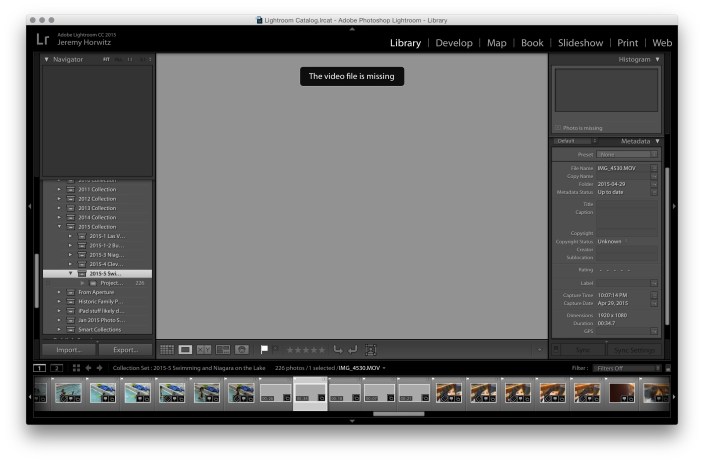The image size is (704, 462).
Task: Expand the 2014 Collection set
Action: [59, 217]
